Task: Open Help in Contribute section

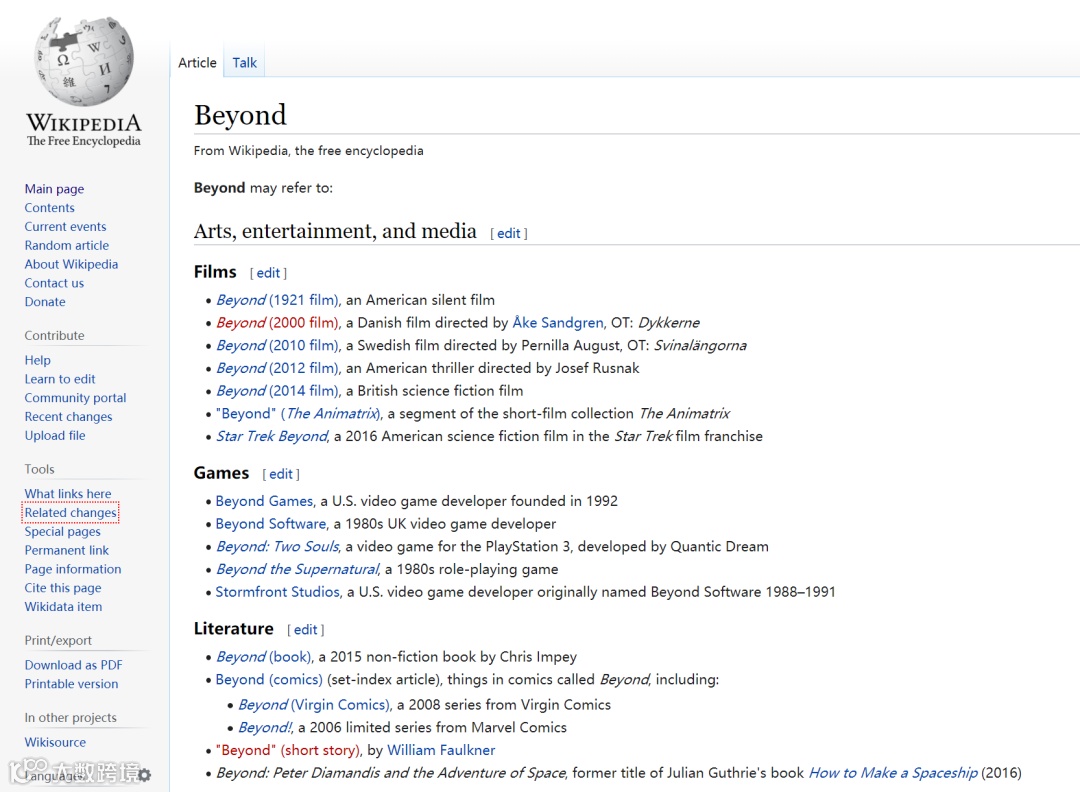Action: tap(38, 360)
